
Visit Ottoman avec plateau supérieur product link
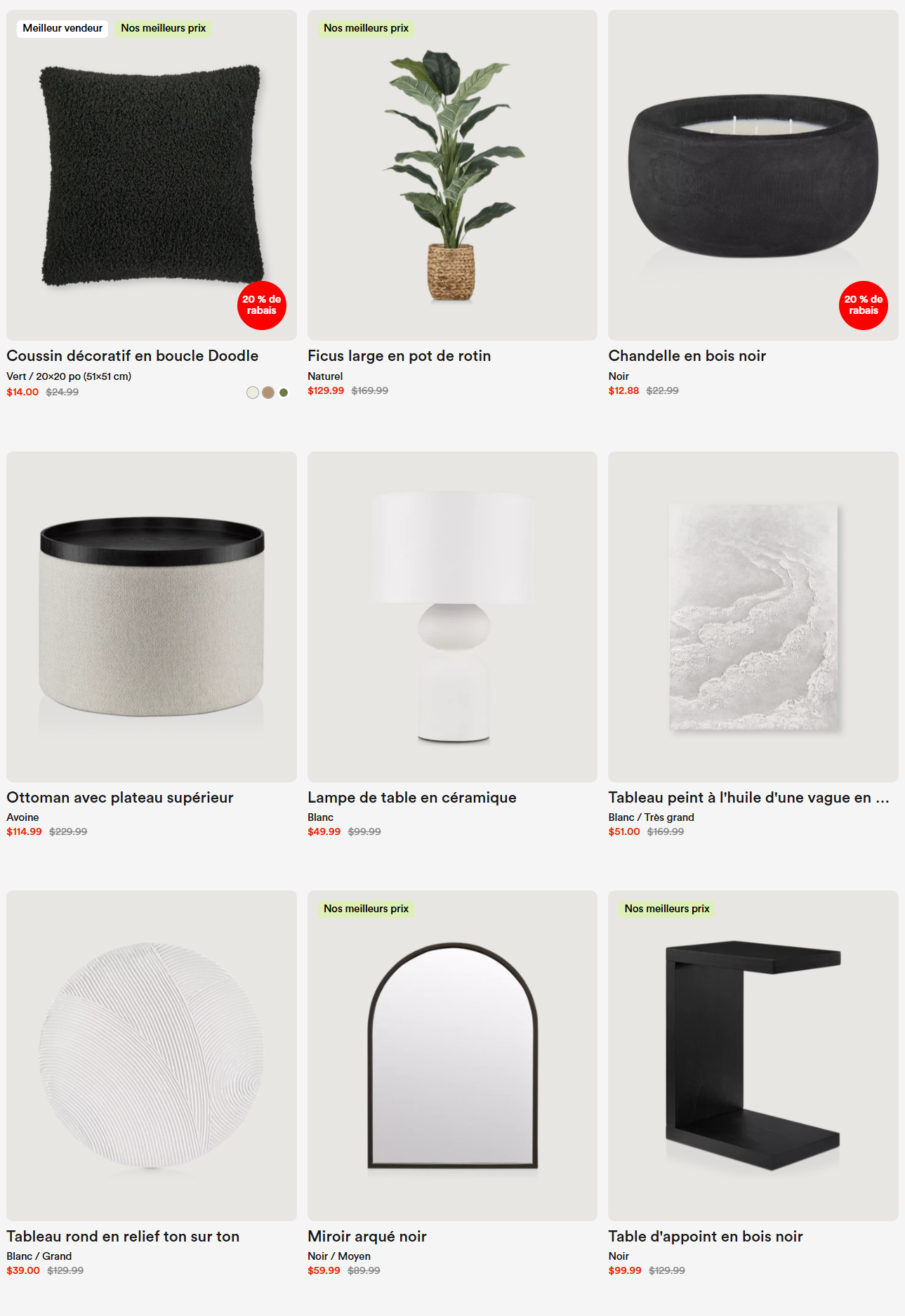tap(120, 798)
